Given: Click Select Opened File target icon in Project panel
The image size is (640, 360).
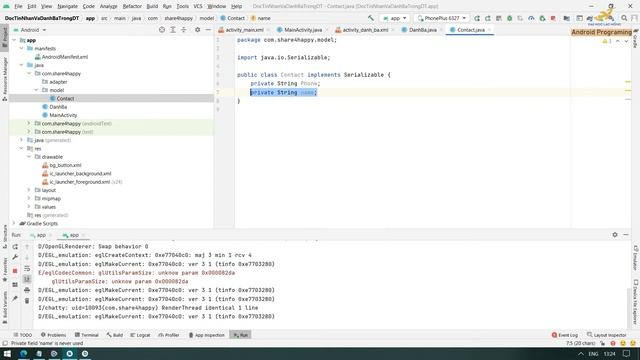Looking at the screenshot, I should 162,30.
